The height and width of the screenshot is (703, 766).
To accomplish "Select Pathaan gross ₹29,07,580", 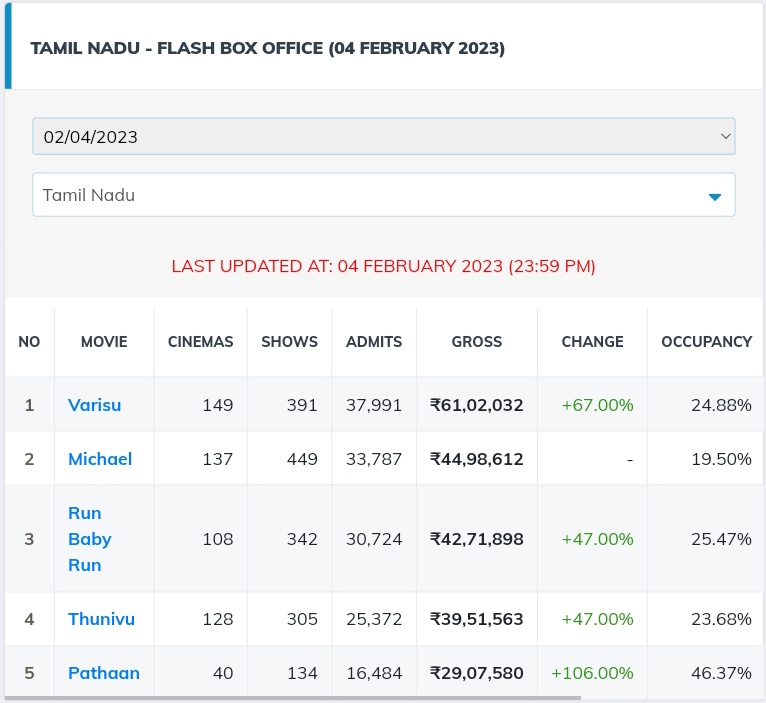I will coord(476,673).
